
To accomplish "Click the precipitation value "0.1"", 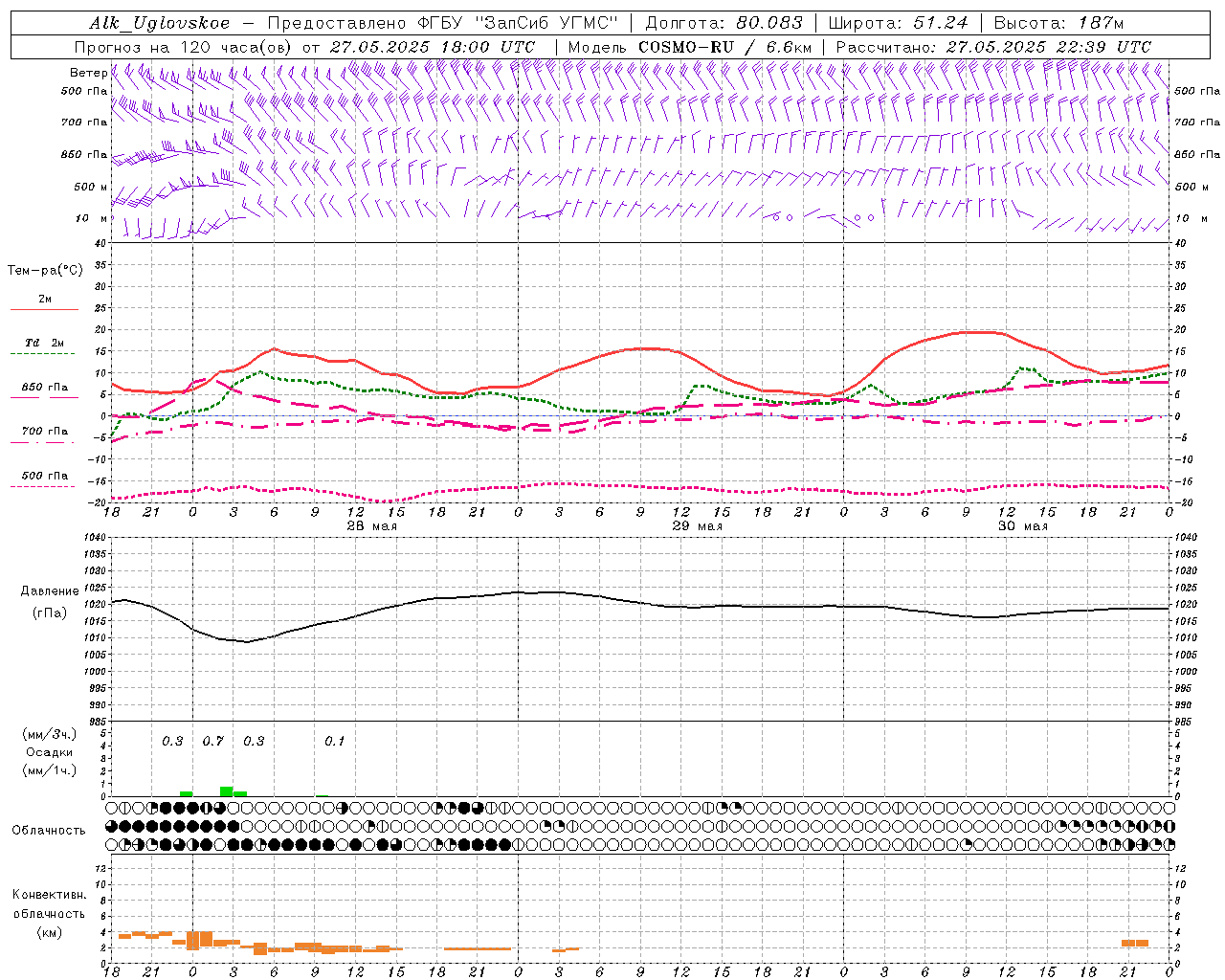I will tap(334, 741).
